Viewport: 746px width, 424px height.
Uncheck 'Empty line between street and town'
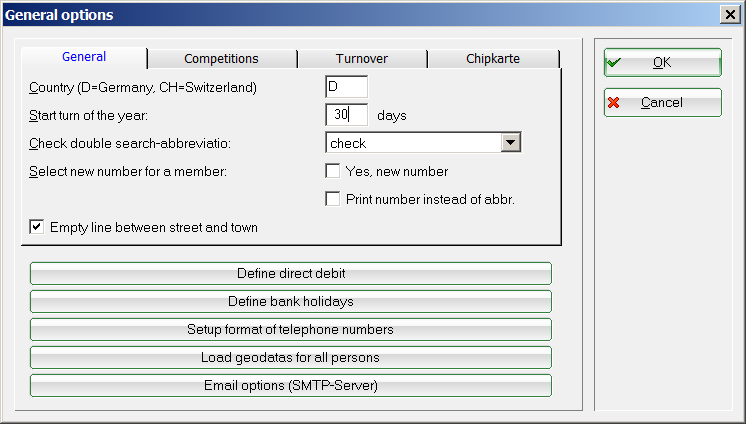click(37, 227)
